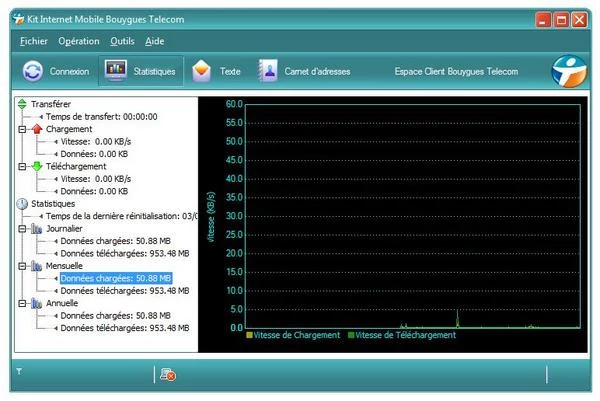Select highlighted Mensuelle Données chargées row
Viewport: 600px width, 401px height.
[x=116, y=278]
